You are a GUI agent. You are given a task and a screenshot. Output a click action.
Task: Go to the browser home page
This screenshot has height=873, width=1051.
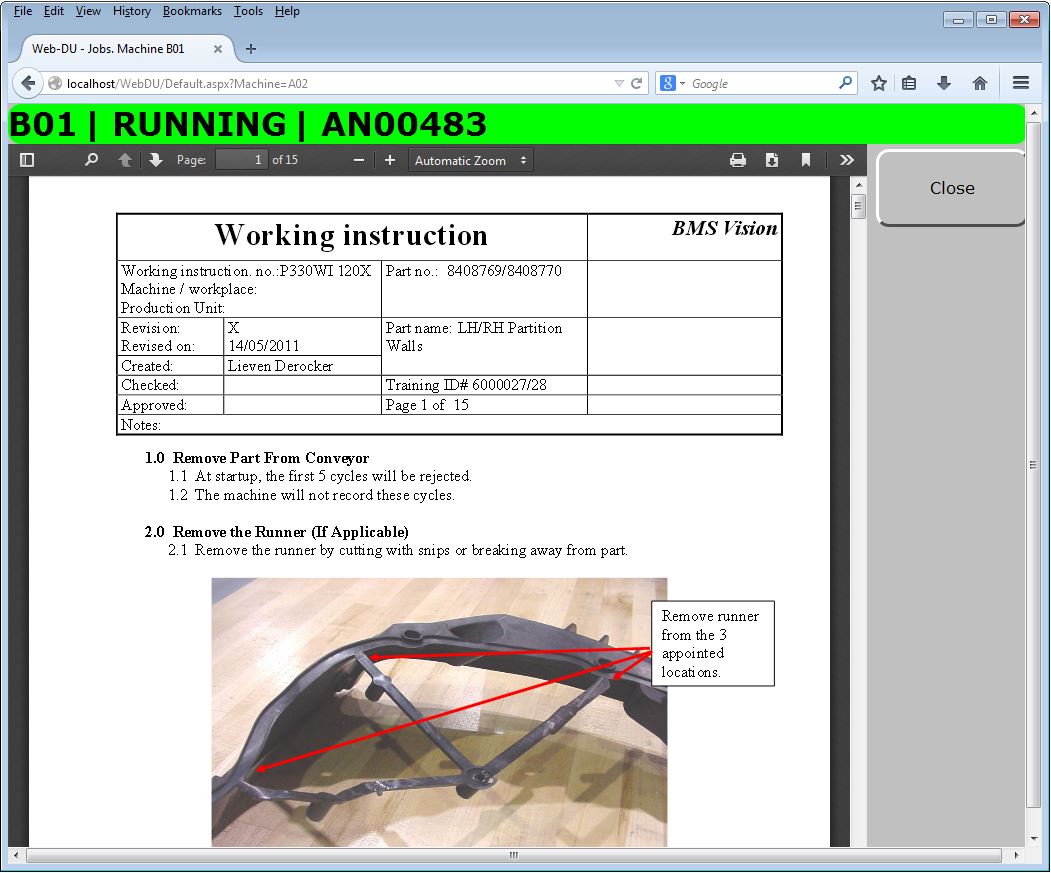[980, 83]
